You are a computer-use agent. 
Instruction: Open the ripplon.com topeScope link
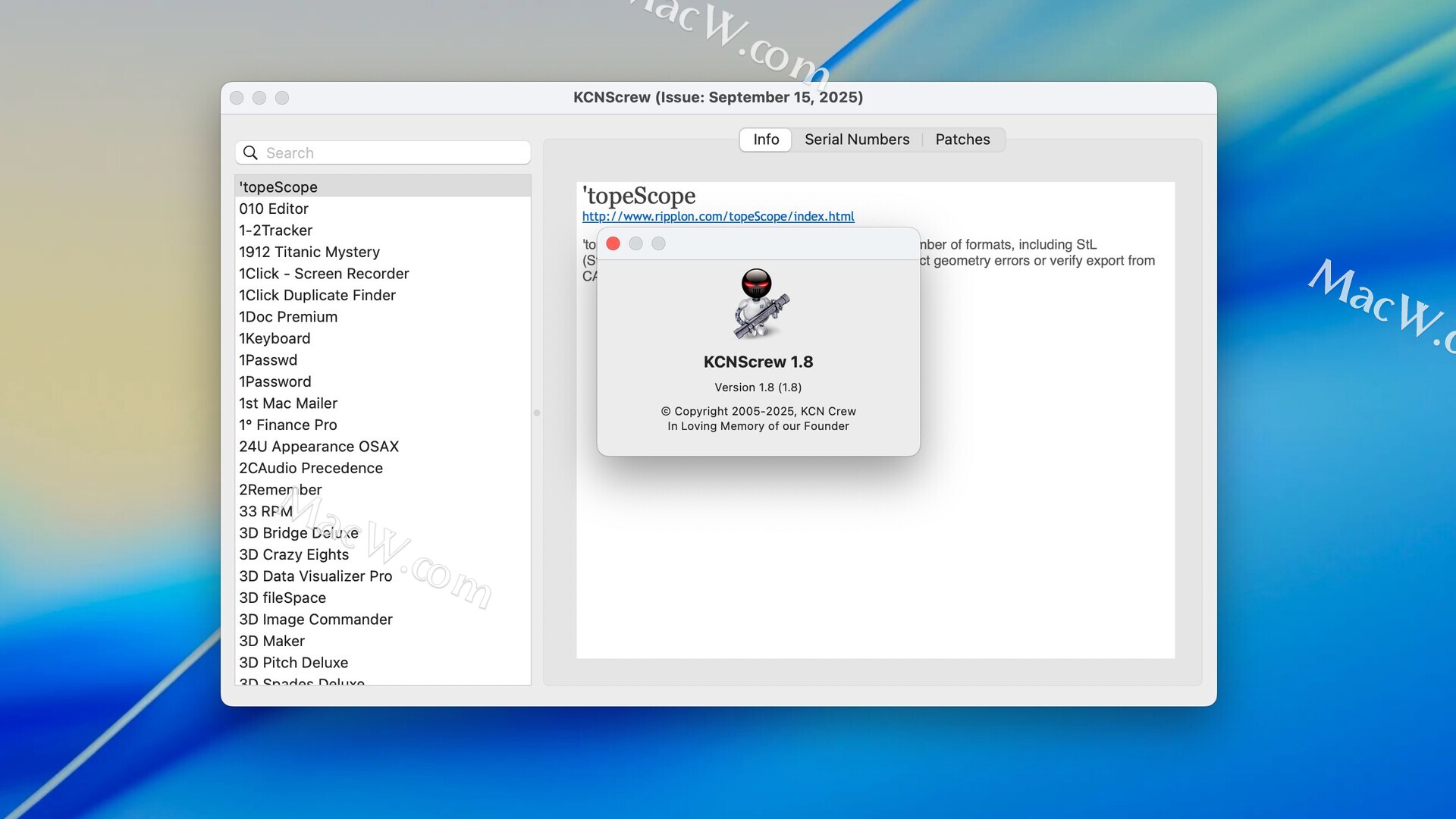pyautogui.click(x=718, y=216)
